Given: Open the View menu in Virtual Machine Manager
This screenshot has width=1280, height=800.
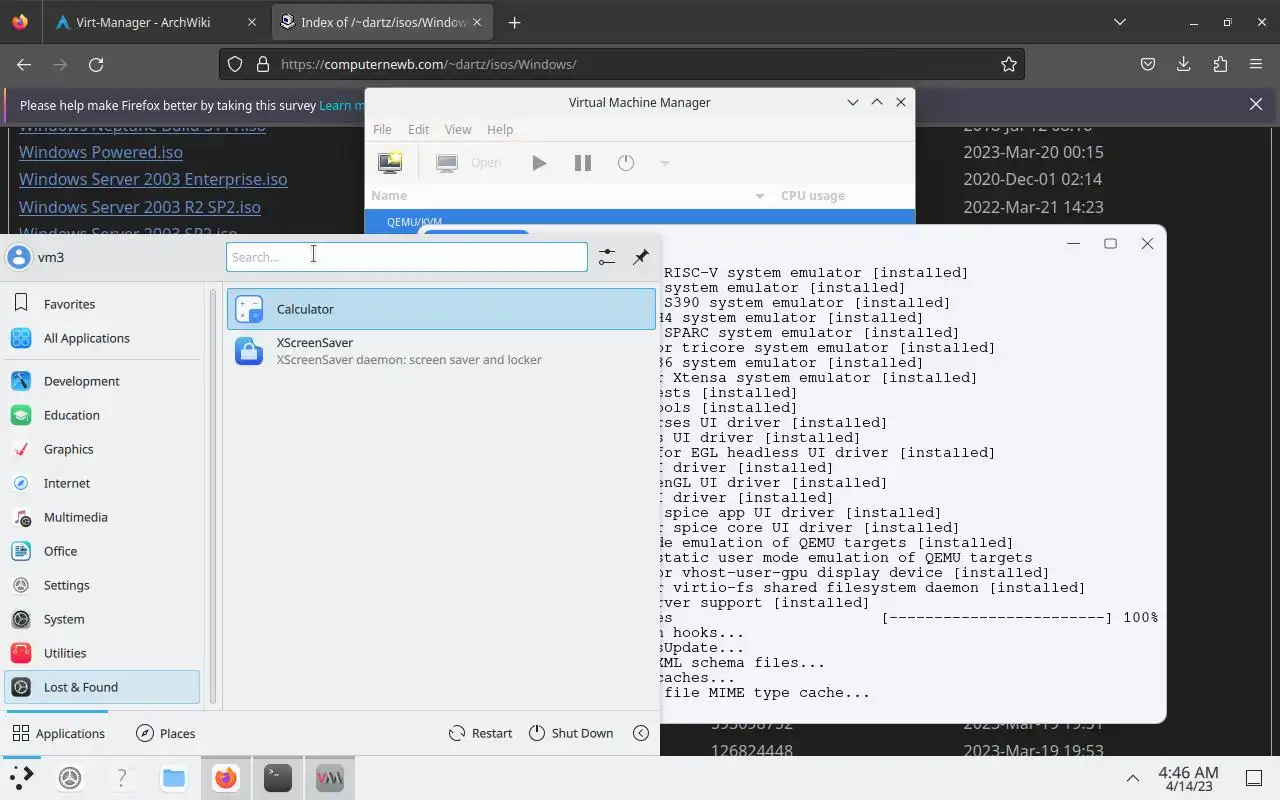Looking at the screenshot, I should [x=458, y=129].
